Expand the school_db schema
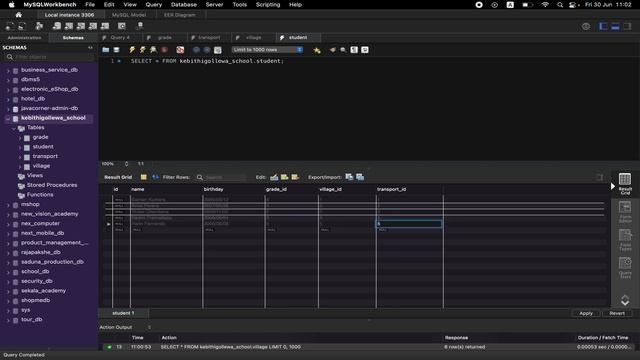Image resolution: width=640 pixels, height=360 pixels. tap(8, 272)
